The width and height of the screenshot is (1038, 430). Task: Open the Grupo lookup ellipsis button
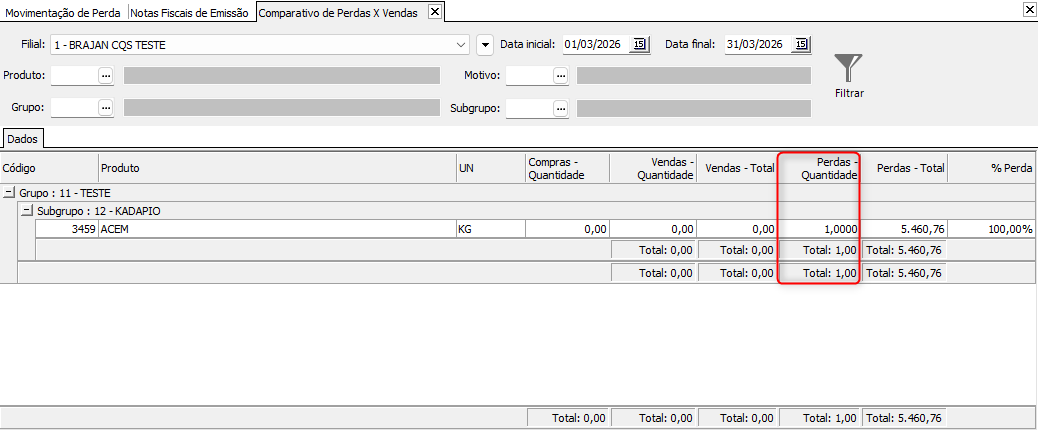pyautogui.click(x=105, y=108)
